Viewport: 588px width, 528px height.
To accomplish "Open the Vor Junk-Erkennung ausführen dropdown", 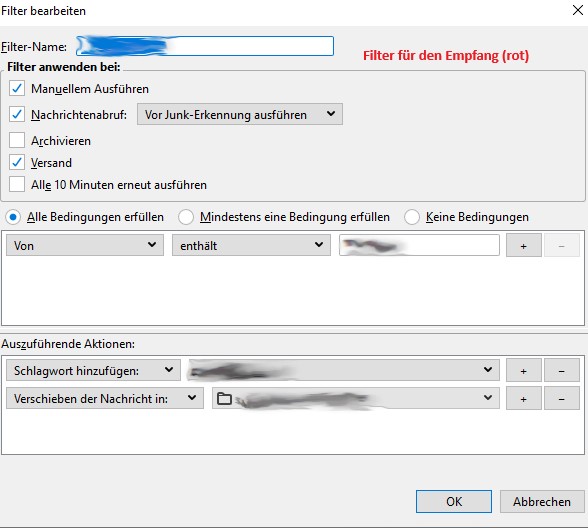I will (240, 114).
